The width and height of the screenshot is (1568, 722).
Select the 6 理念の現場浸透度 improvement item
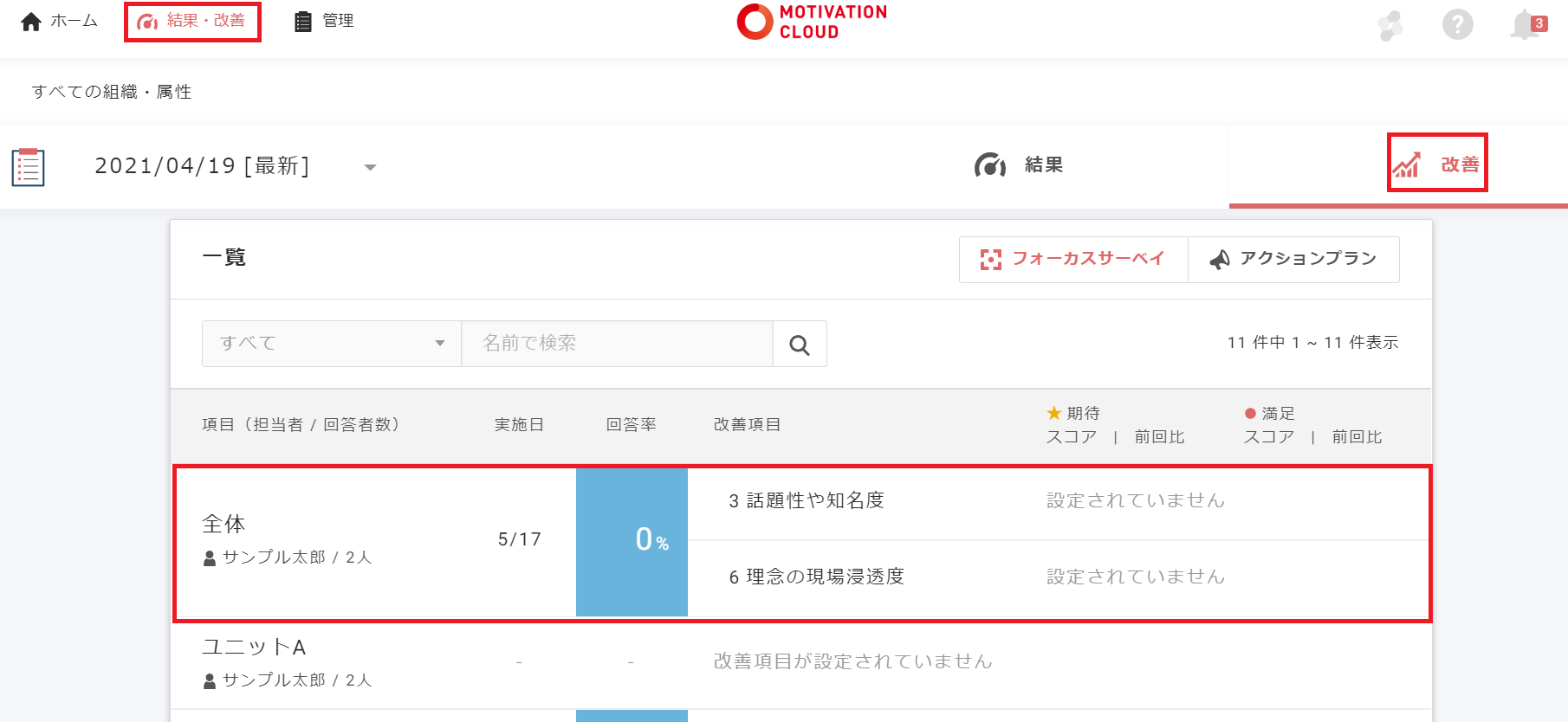(816, 577)
